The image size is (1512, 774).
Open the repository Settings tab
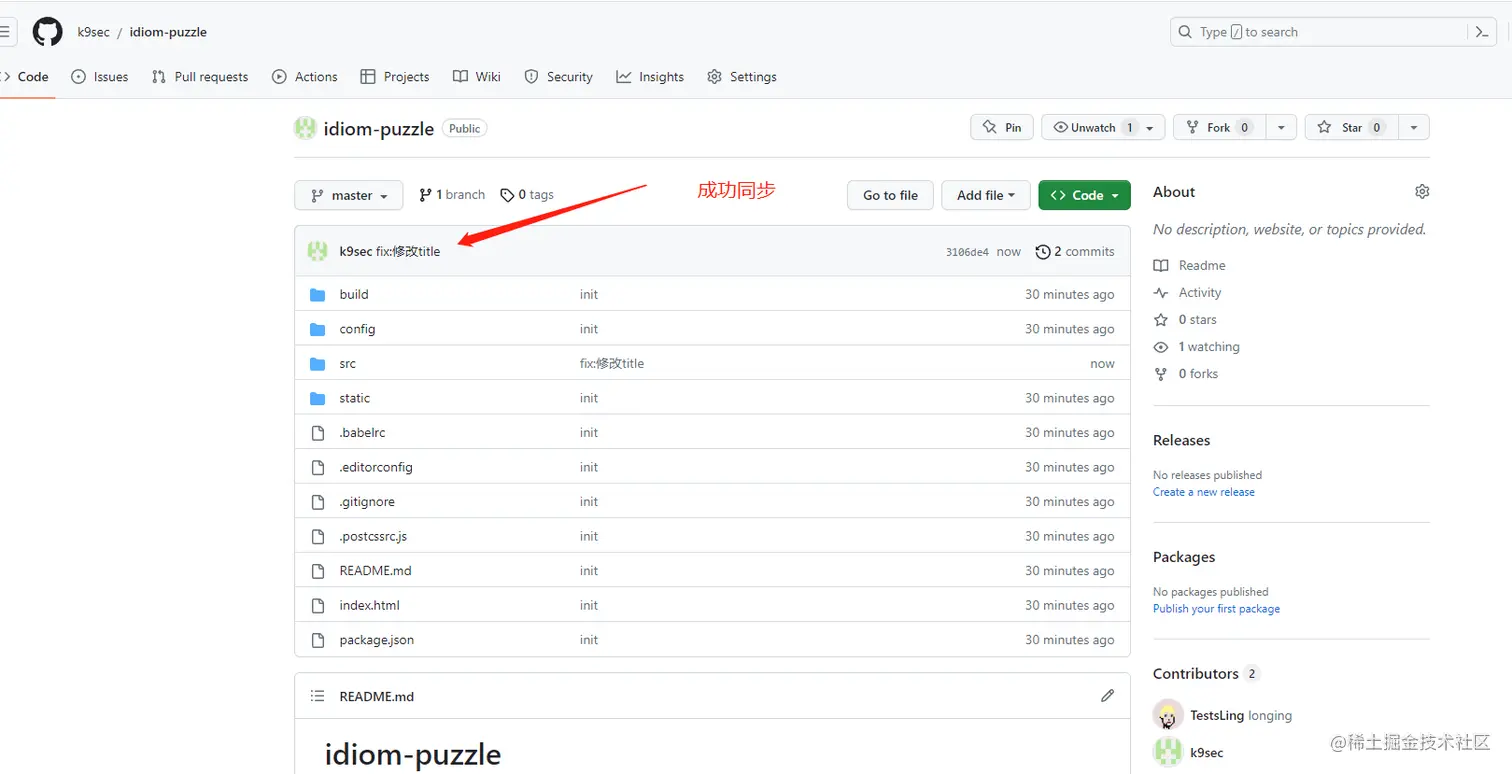[x=742, y=77]
